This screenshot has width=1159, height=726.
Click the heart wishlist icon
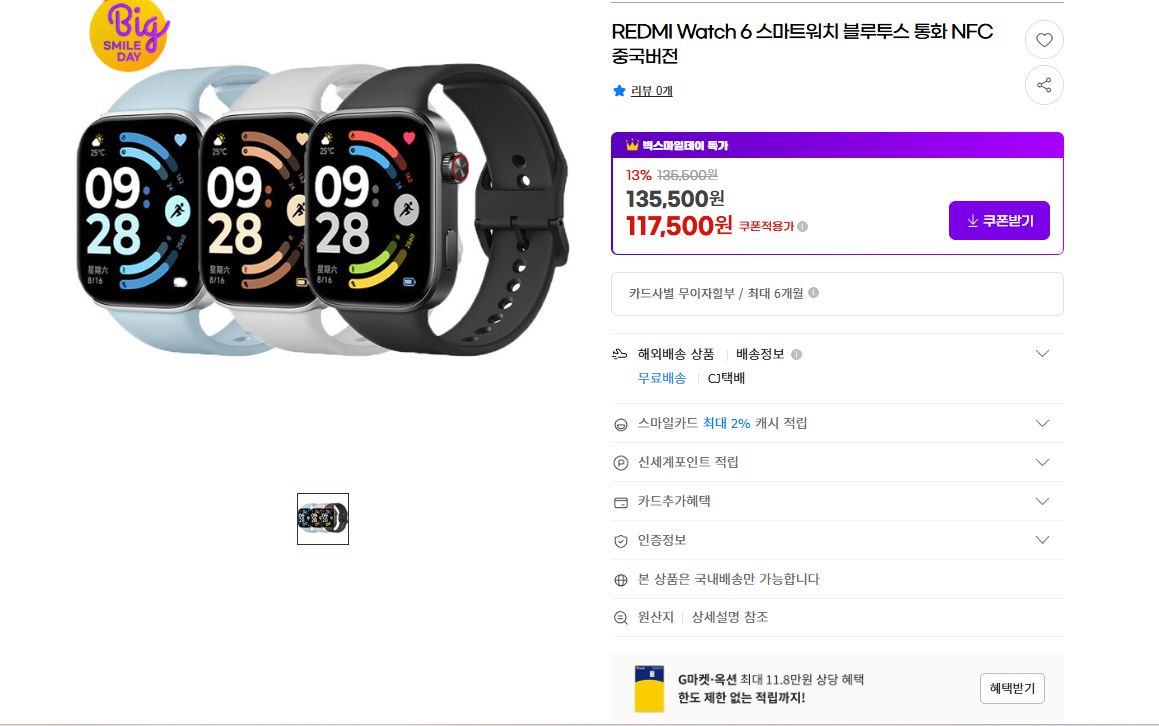[x=1044, y=40]
